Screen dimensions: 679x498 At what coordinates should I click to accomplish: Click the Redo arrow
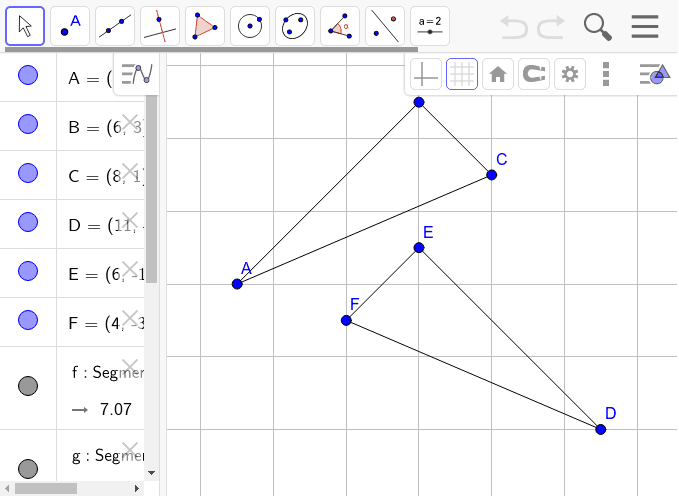(x=551, y=27)
